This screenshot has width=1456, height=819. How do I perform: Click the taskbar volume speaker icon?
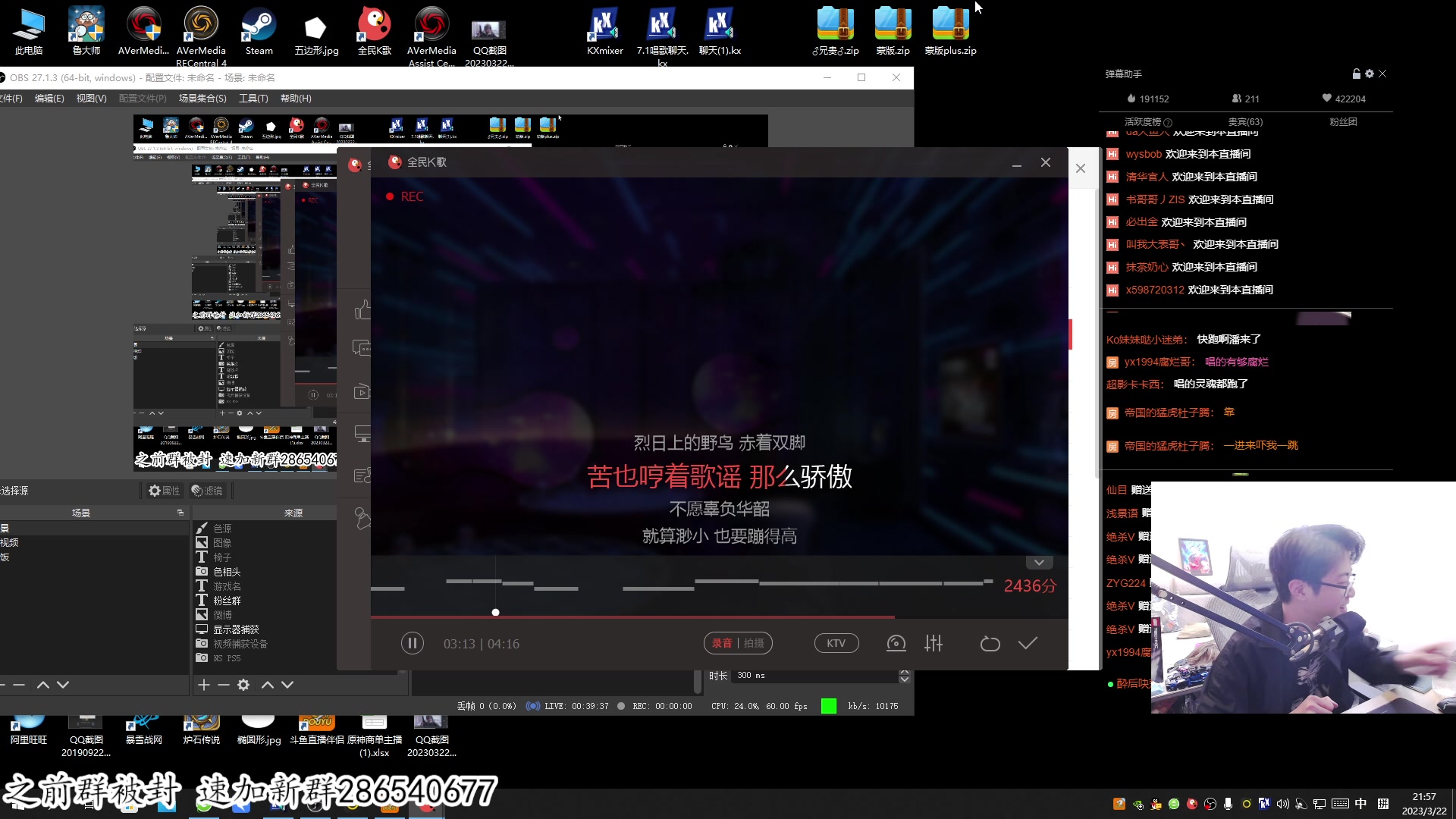(x=1282, y=804)
